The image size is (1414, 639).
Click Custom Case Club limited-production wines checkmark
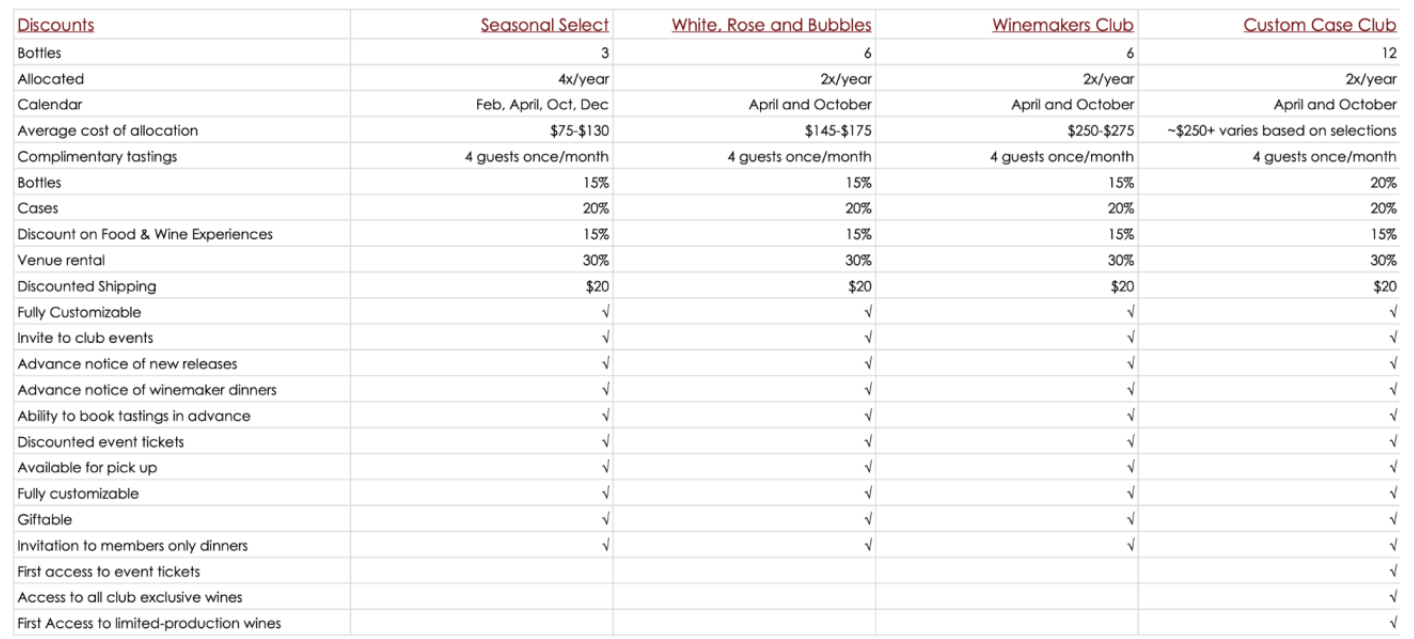1393,624
